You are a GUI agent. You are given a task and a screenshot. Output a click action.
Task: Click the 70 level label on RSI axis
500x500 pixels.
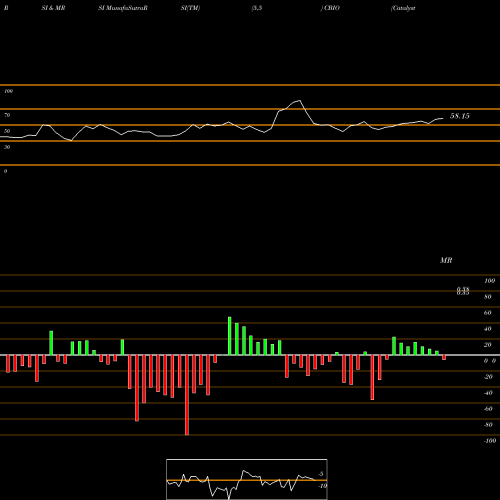(7, 115)
